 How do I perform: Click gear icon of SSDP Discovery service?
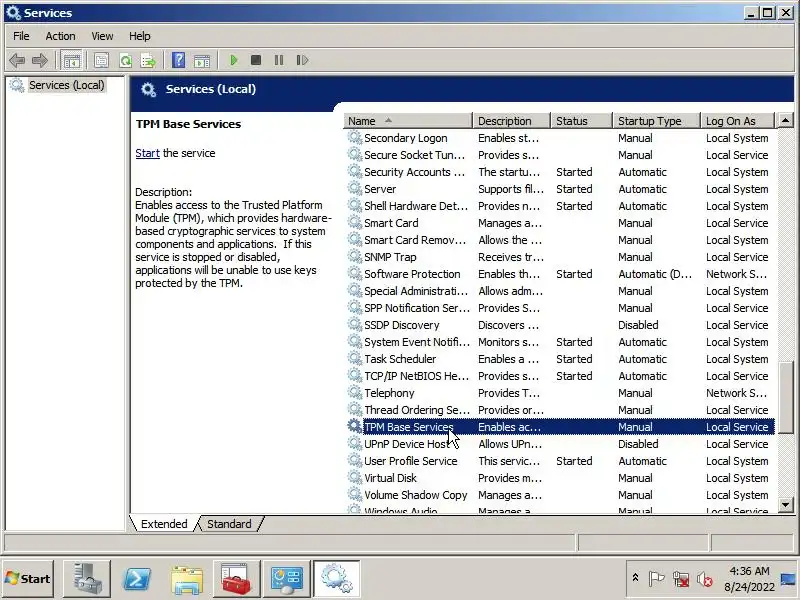pyautogui.click(x=355, y=324)
